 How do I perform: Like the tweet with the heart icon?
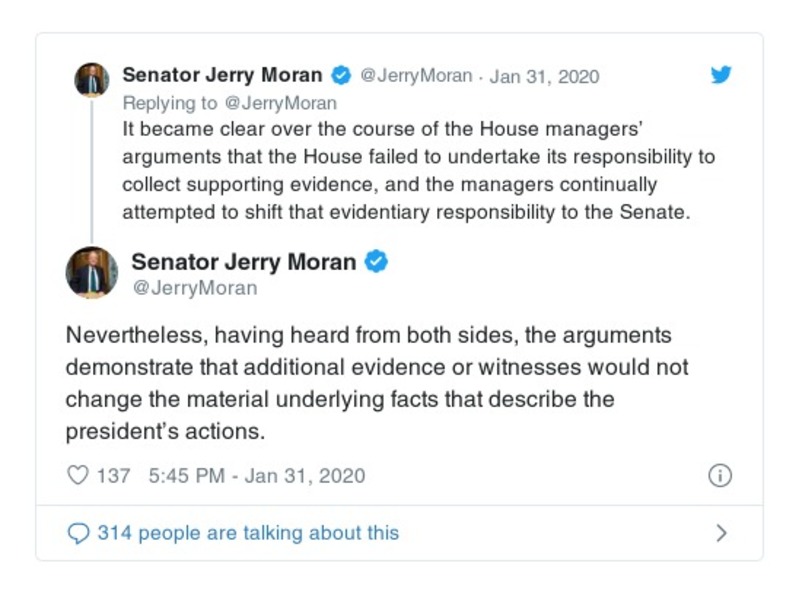(x=78, y=475)
